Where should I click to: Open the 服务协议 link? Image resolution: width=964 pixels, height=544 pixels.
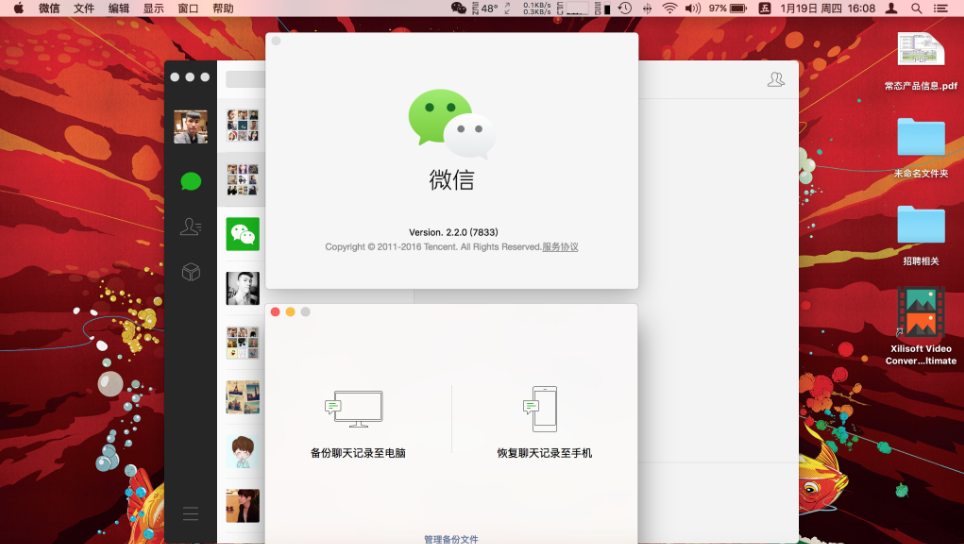tap(560, 247)
